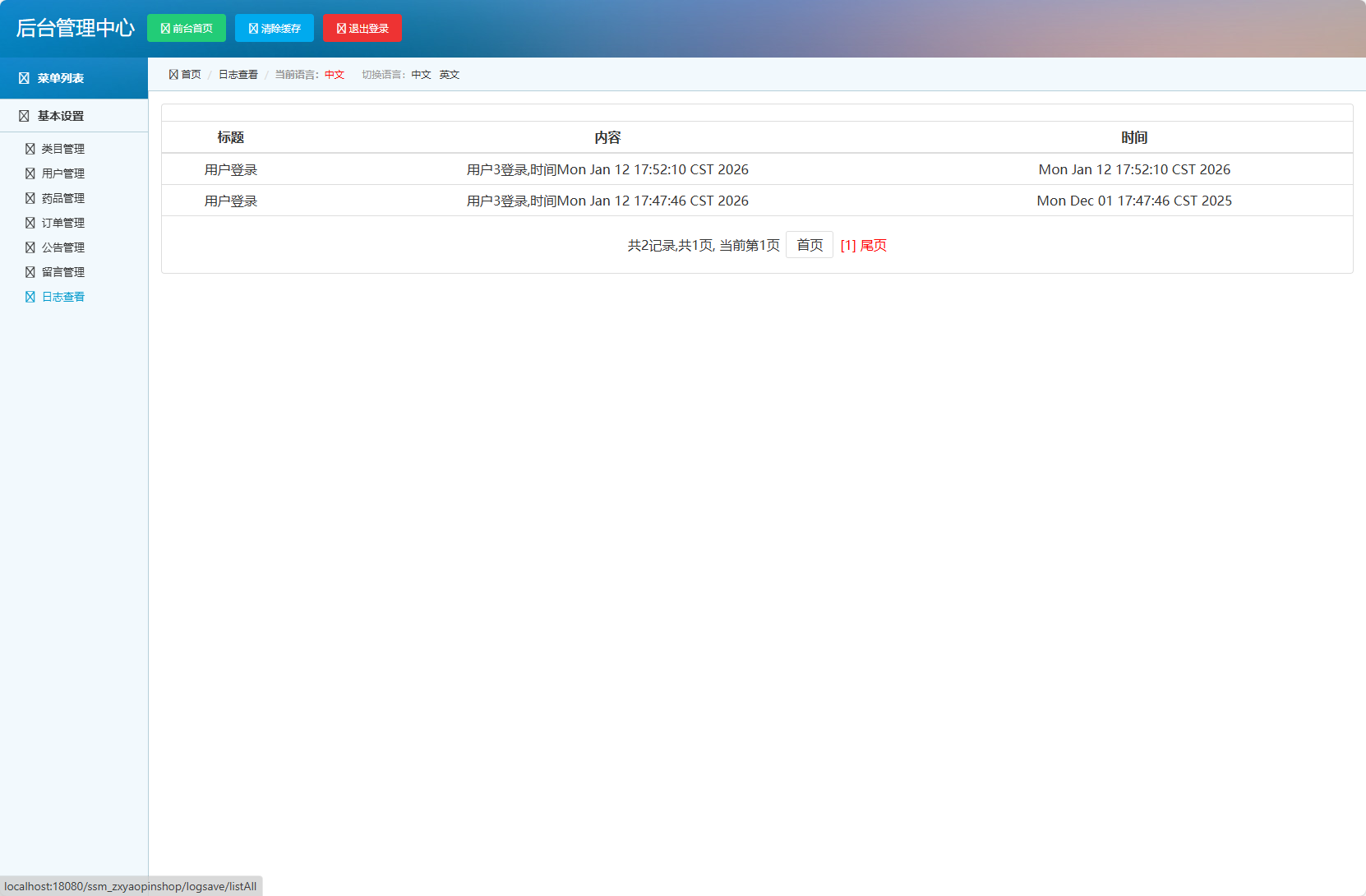
Task: Click the highlighted 日志查看 sidebar icon
Action: [x=30, y=297]
